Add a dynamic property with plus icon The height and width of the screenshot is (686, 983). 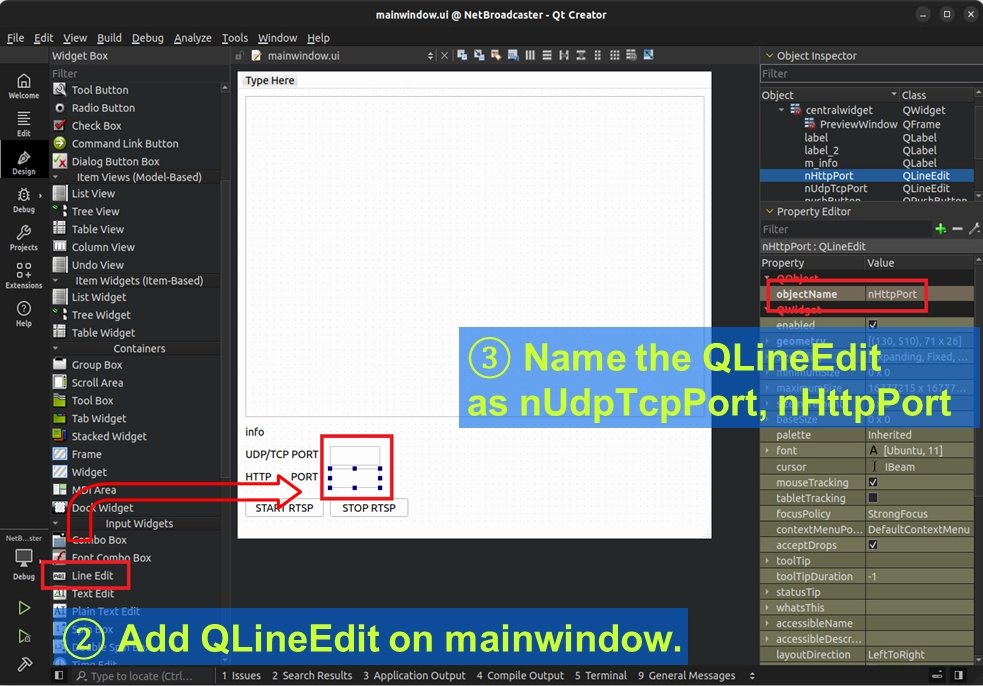click(x=940, y=229)
